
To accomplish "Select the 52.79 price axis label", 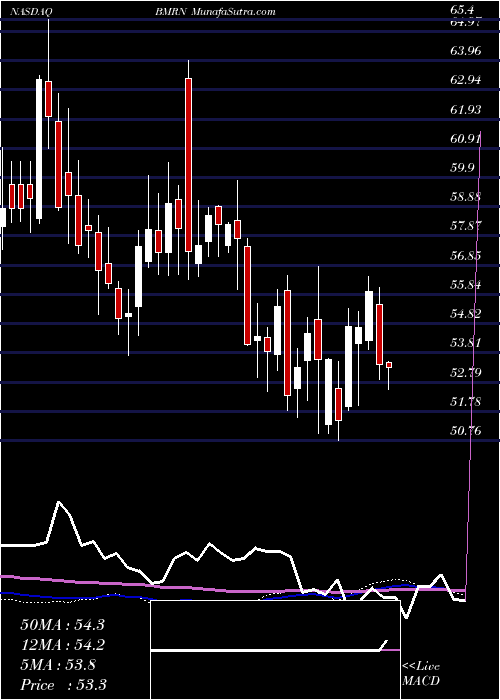I will (466, 372).
